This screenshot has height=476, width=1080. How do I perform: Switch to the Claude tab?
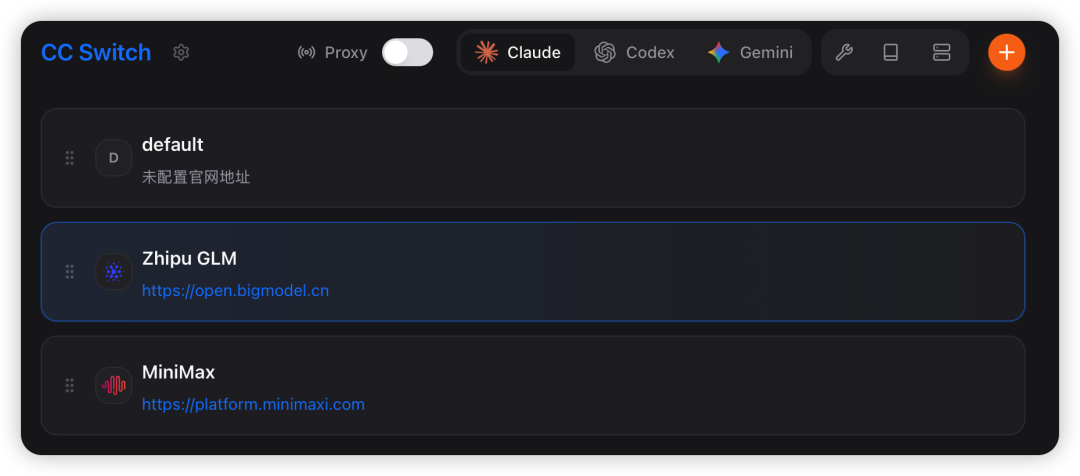(518, 53)
